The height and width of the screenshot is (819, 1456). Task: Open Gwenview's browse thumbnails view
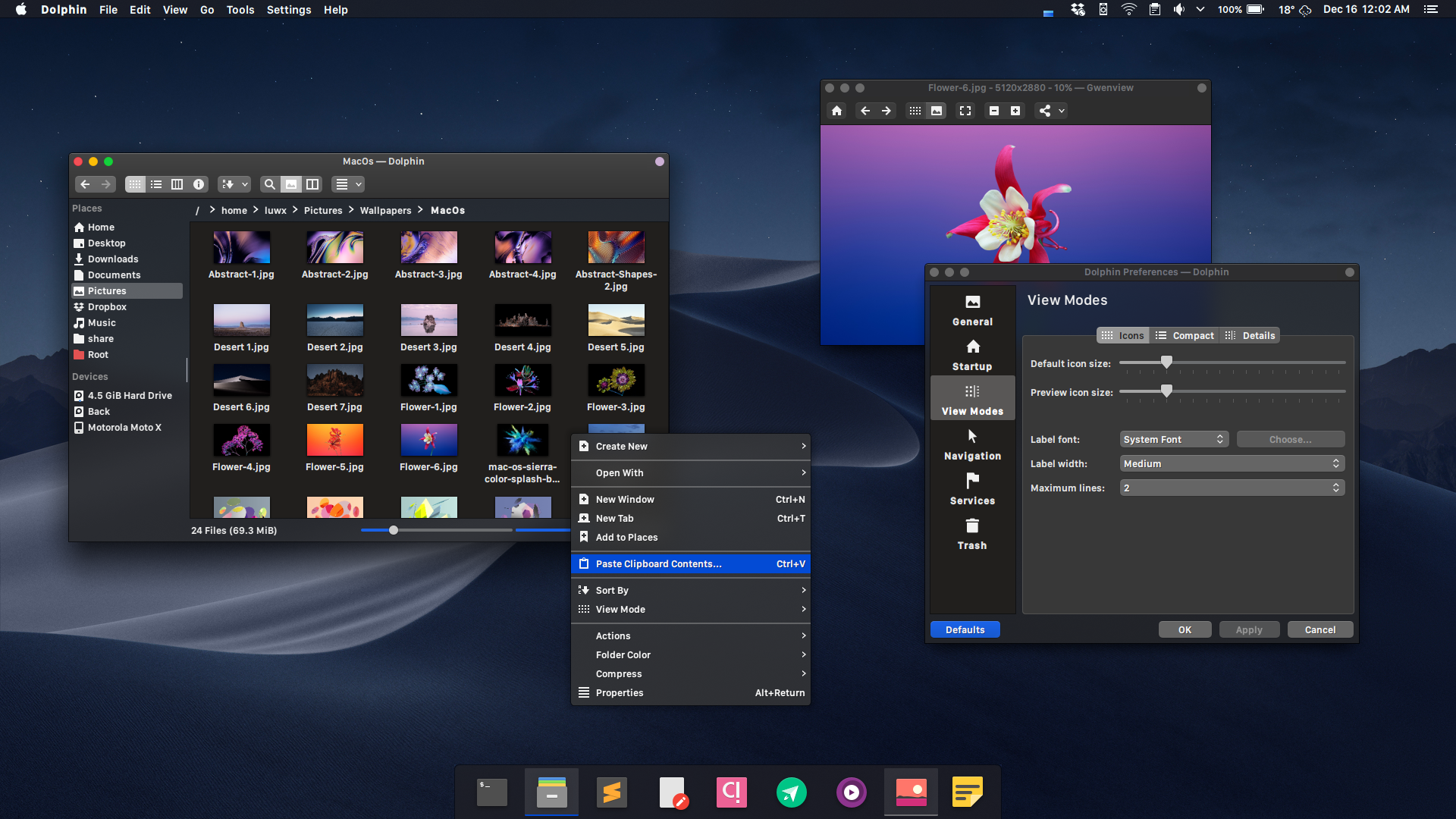click(x=914, y=111)
